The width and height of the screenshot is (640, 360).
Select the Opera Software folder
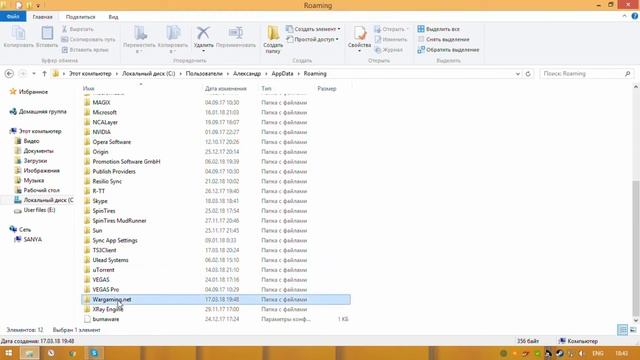pos(111,142)
